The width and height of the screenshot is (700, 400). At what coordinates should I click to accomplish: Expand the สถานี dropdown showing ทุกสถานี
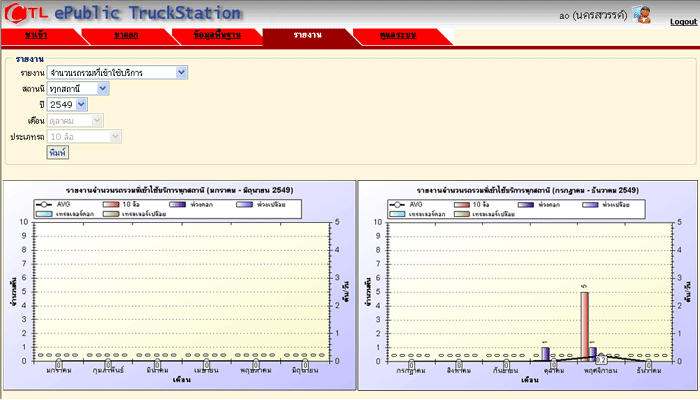tap(78, 89)
